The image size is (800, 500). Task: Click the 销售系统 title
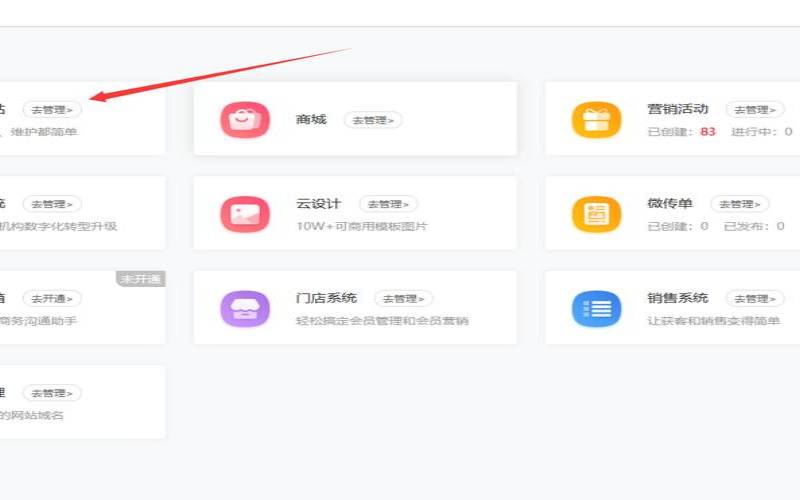678,298
